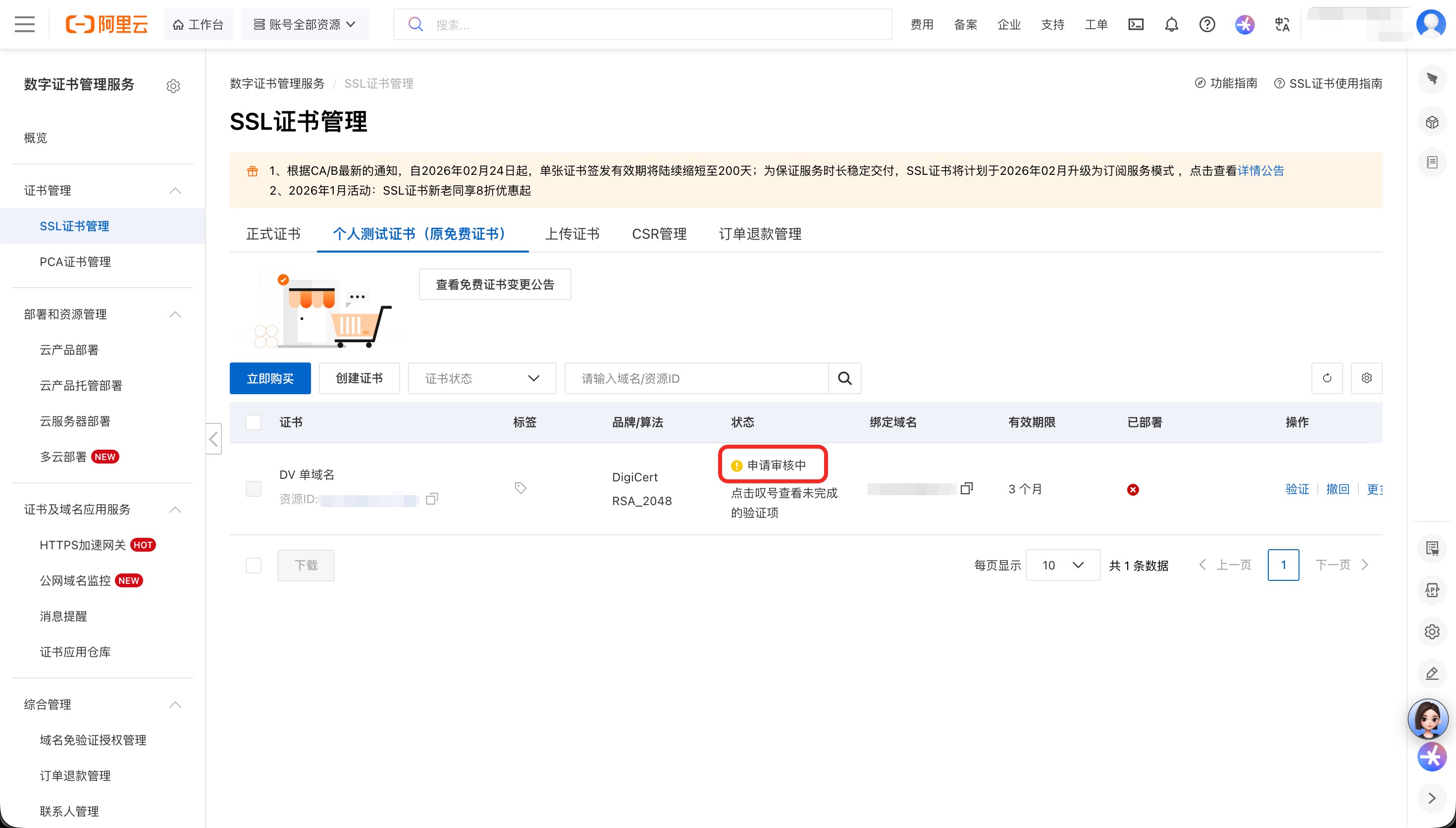The width and height of the screenshot is (1456, 828).
Task: Click the refresh certificate list icon
Action: pyautogui.click(x=1327, y=378)
